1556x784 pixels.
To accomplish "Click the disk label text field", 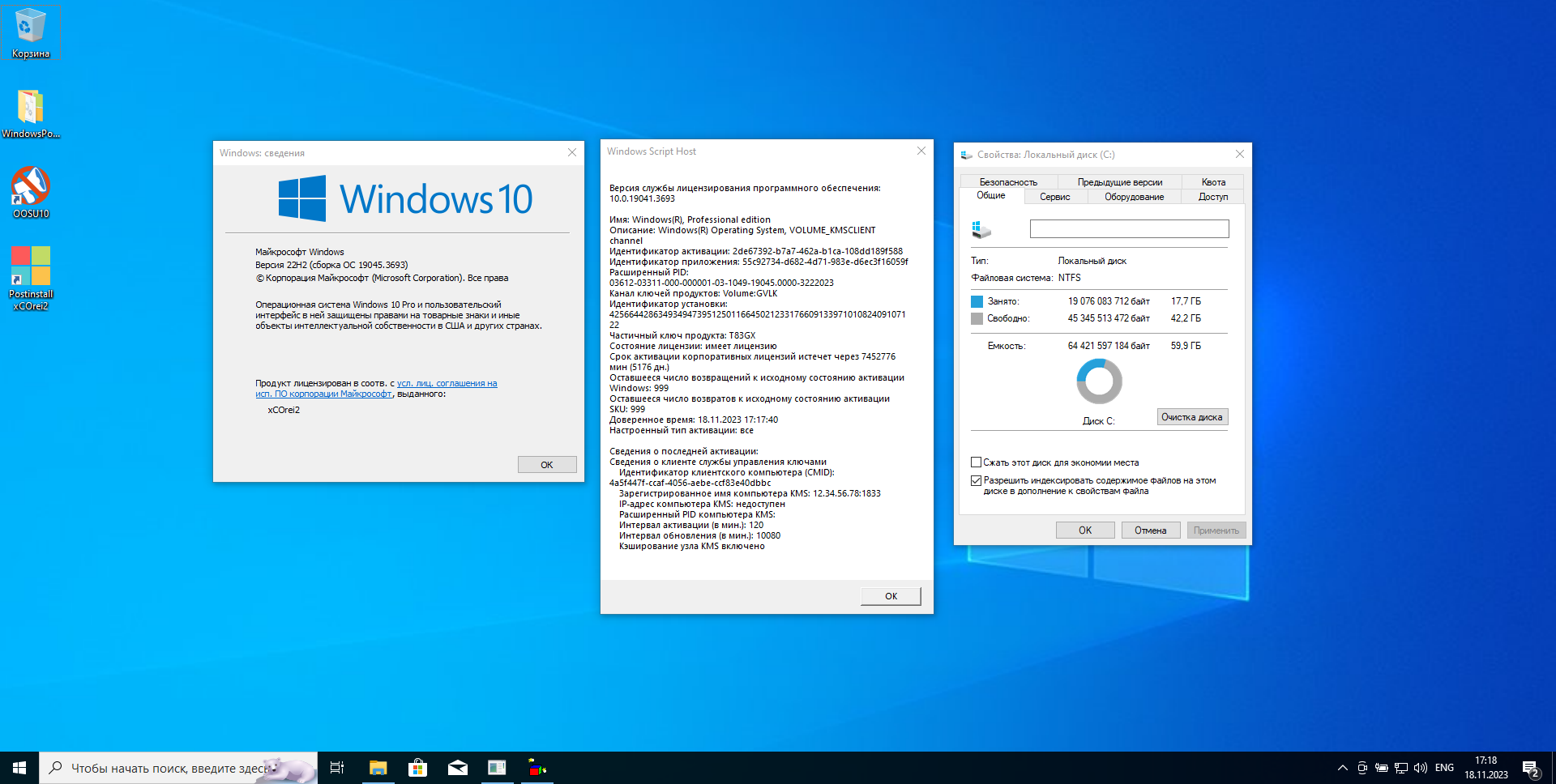I will coord(1129,229).
